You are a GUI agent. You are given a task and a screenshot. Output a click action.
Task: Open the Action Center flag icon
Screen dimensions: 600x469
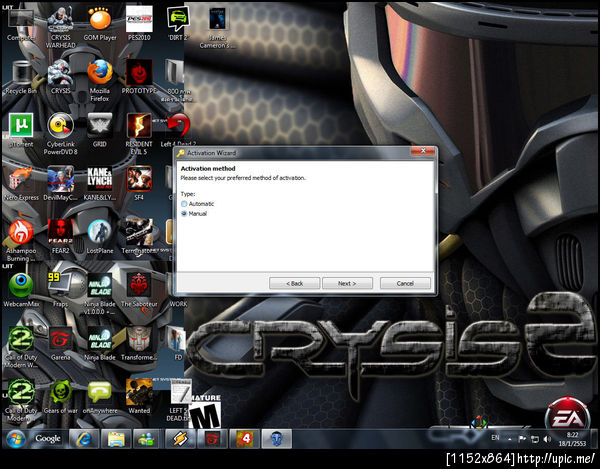[522, 439]
